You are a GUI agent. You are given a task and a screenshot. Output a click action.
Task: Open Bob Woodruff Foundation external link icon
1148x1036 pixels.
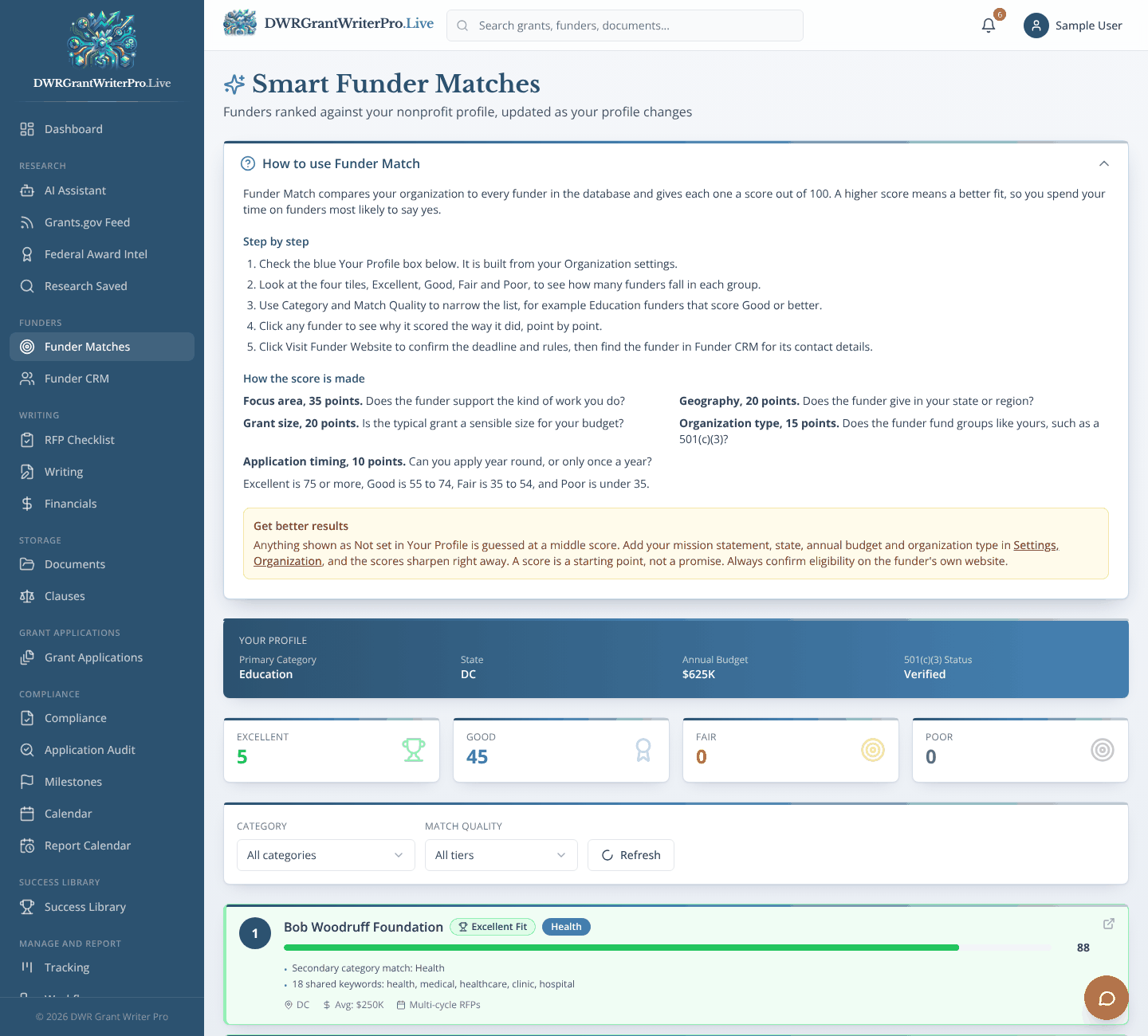[1108, 924]
